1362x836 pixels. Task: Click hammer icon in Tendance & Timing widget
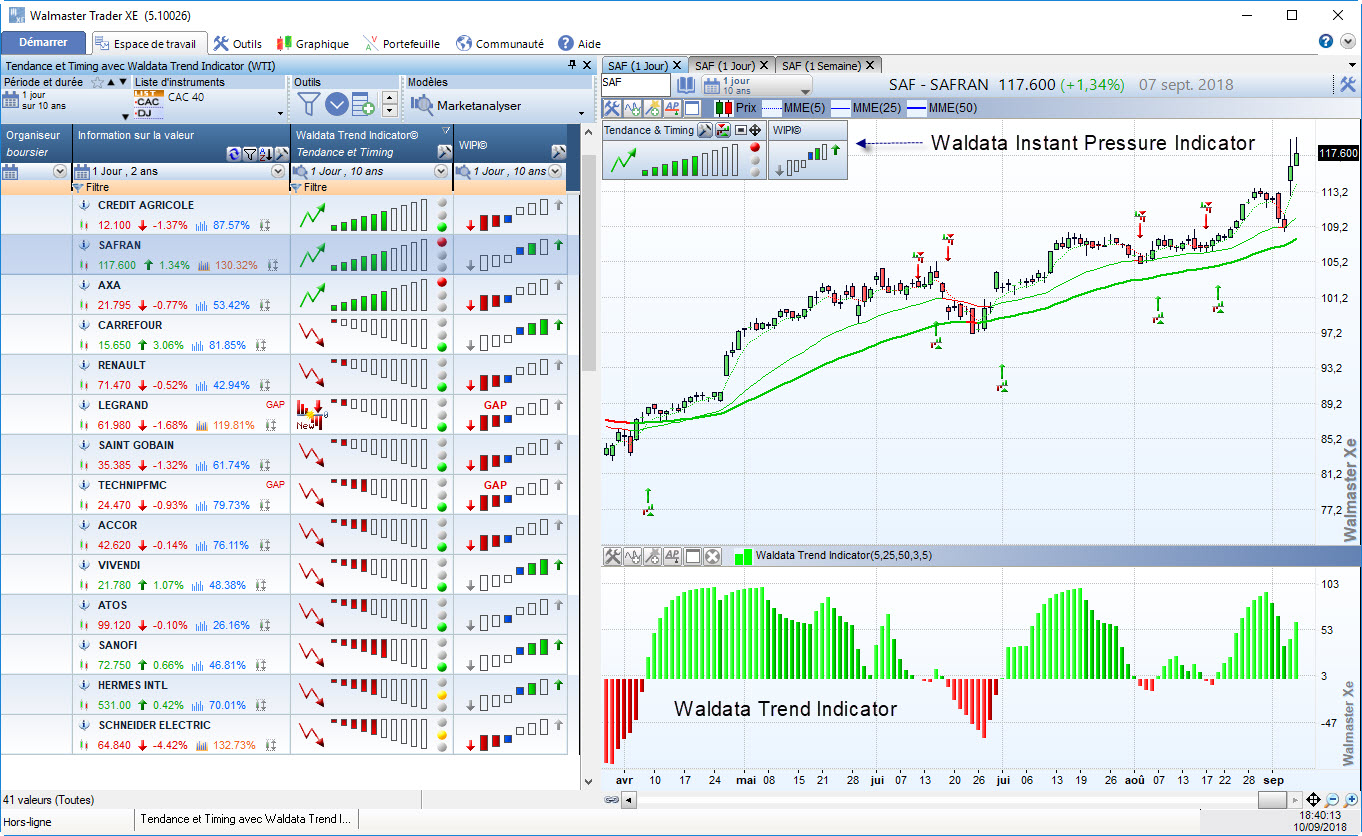coord(705,130)
